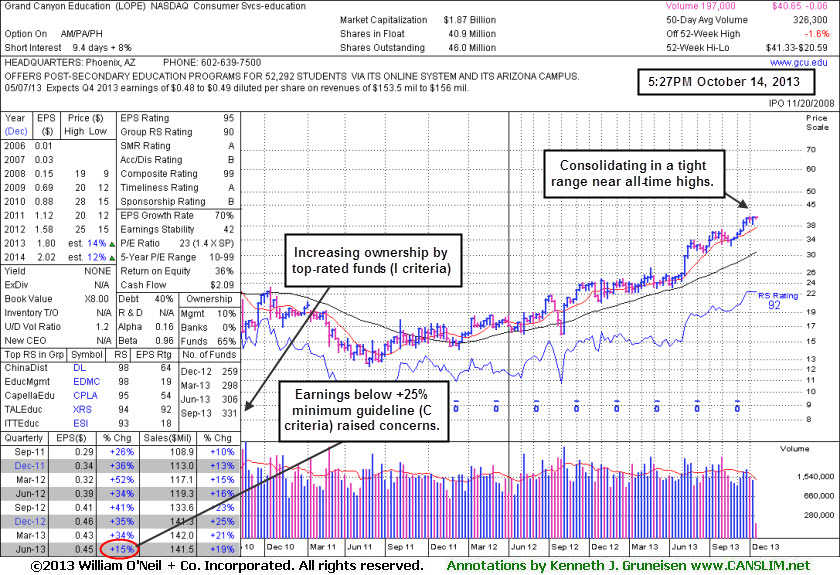Click the EPS Growth Rate 70% value
840x575 pixels.
[224, 215]
